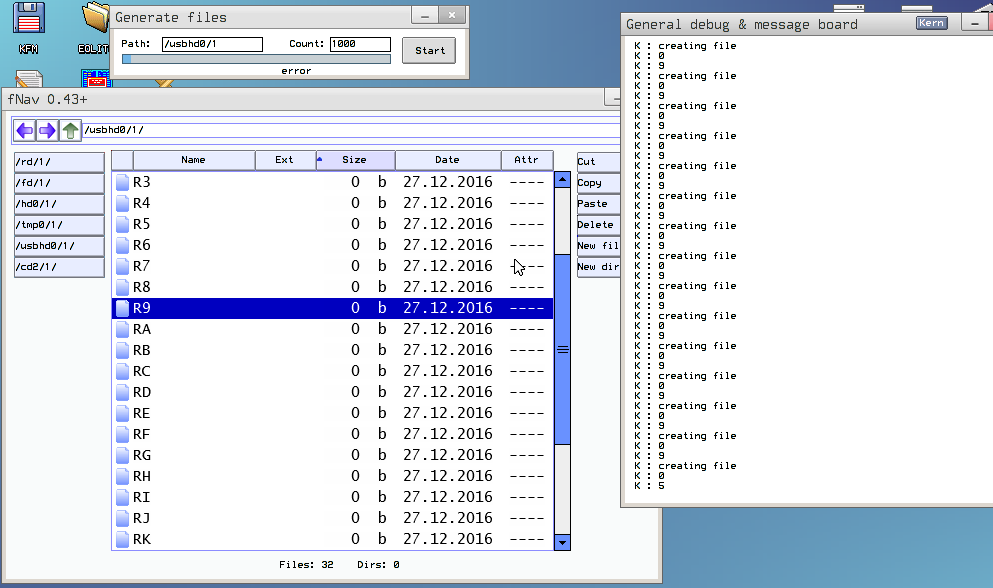Sort files by the Name column header
The image size is (993, 588).
pyautogui.click(x=193, y=160)
